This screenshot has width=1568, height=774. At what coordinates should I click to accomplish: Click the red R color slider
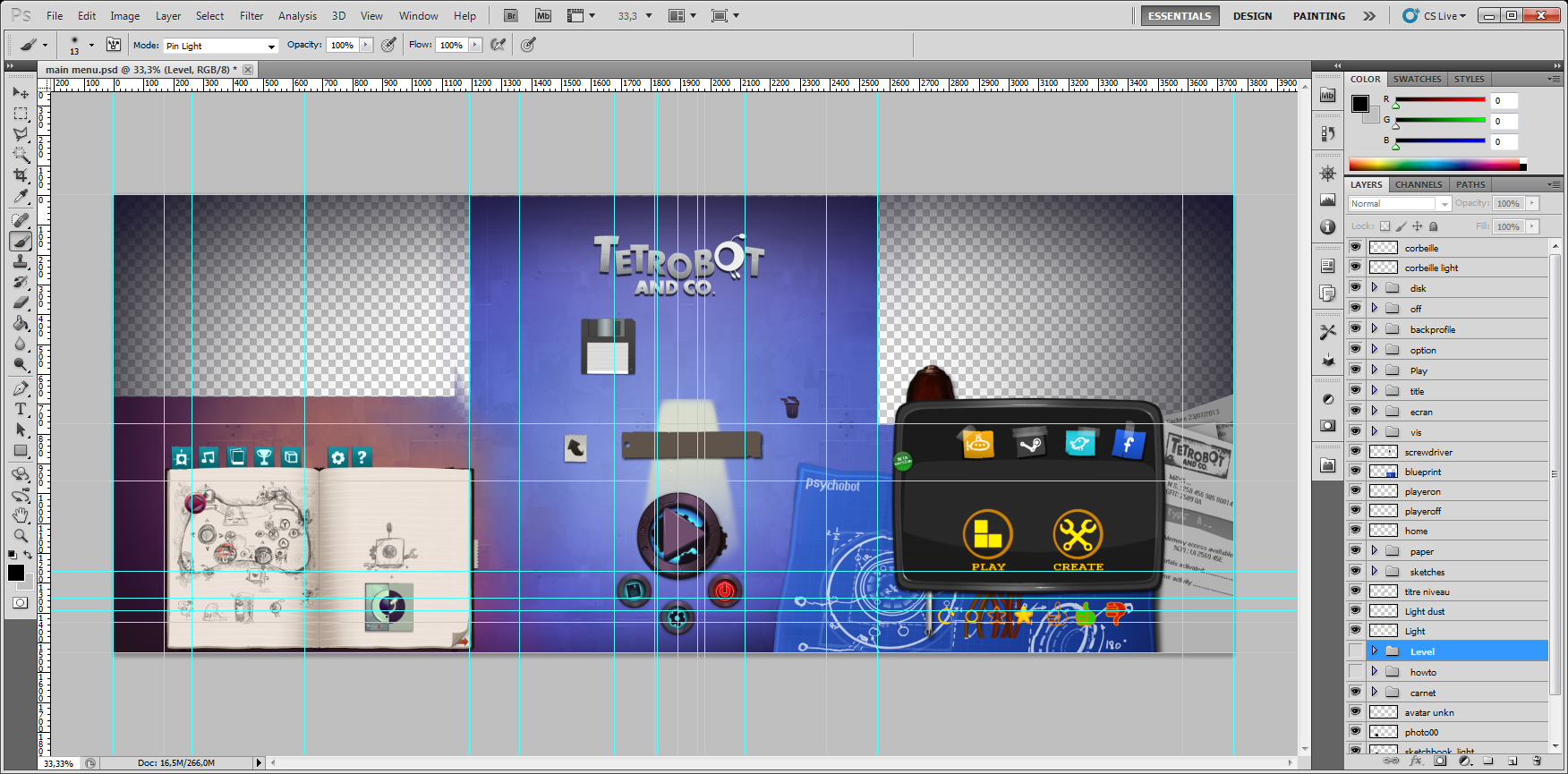[1440, 100]
